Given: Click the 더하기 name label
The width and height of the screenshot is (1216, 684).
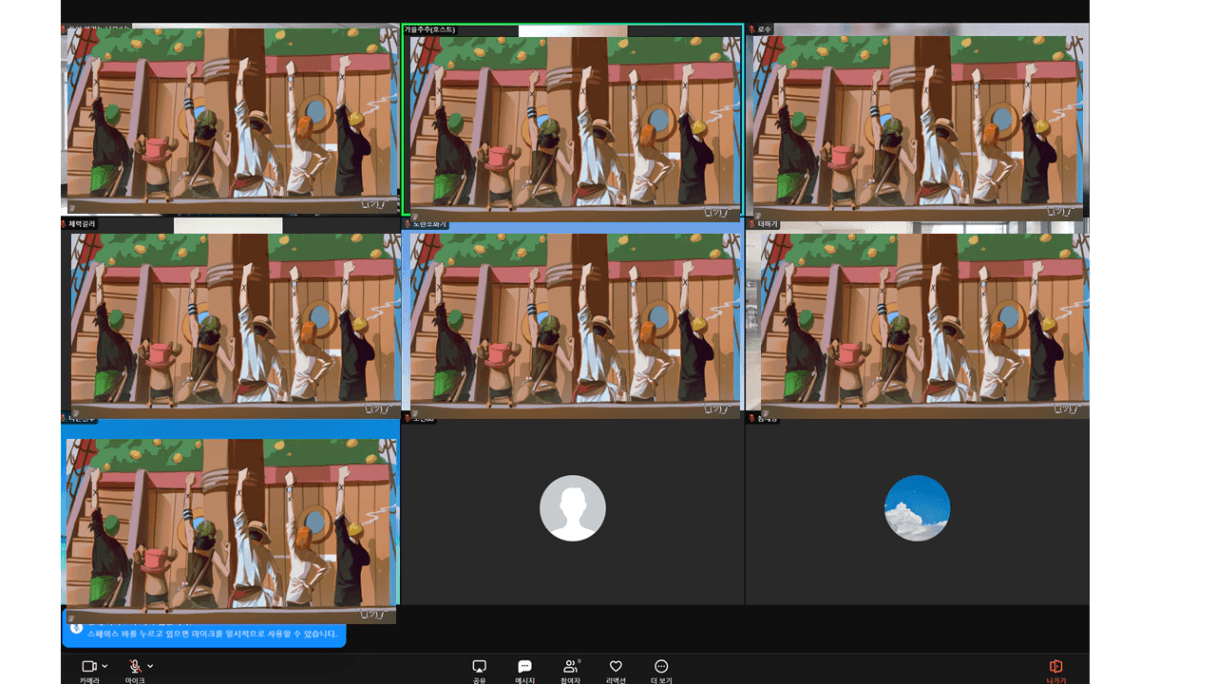Looking at the screenshot, I should (x=764, y=224).
